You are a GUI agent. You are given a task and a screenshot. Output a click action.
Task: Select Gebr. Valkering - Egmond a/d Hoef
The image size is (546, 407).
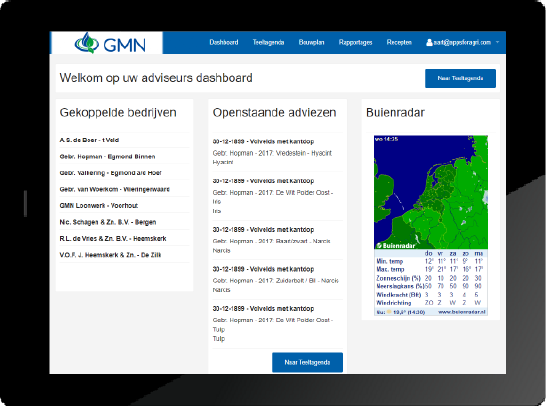click(x=110, y=173)
